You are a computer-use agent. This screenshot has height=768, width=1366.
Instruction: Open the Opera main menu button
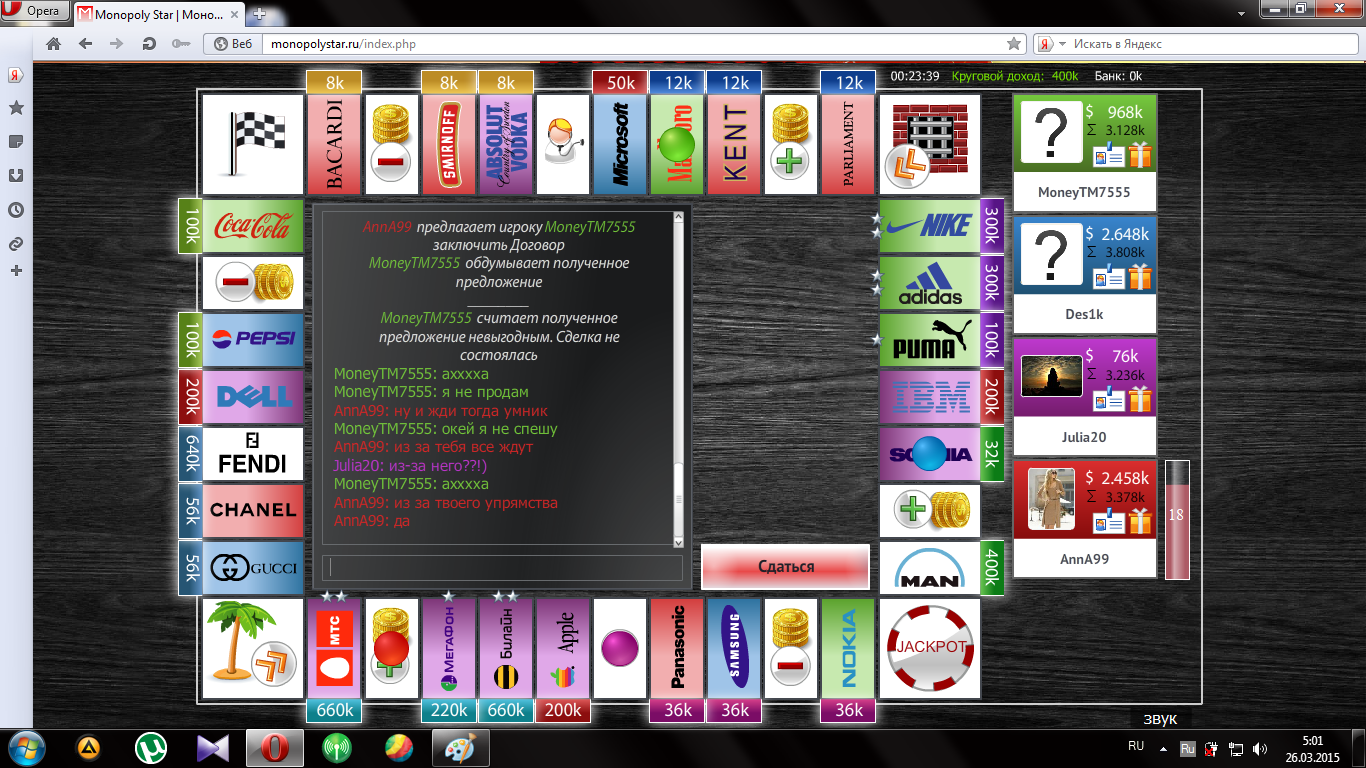[35, 11]
